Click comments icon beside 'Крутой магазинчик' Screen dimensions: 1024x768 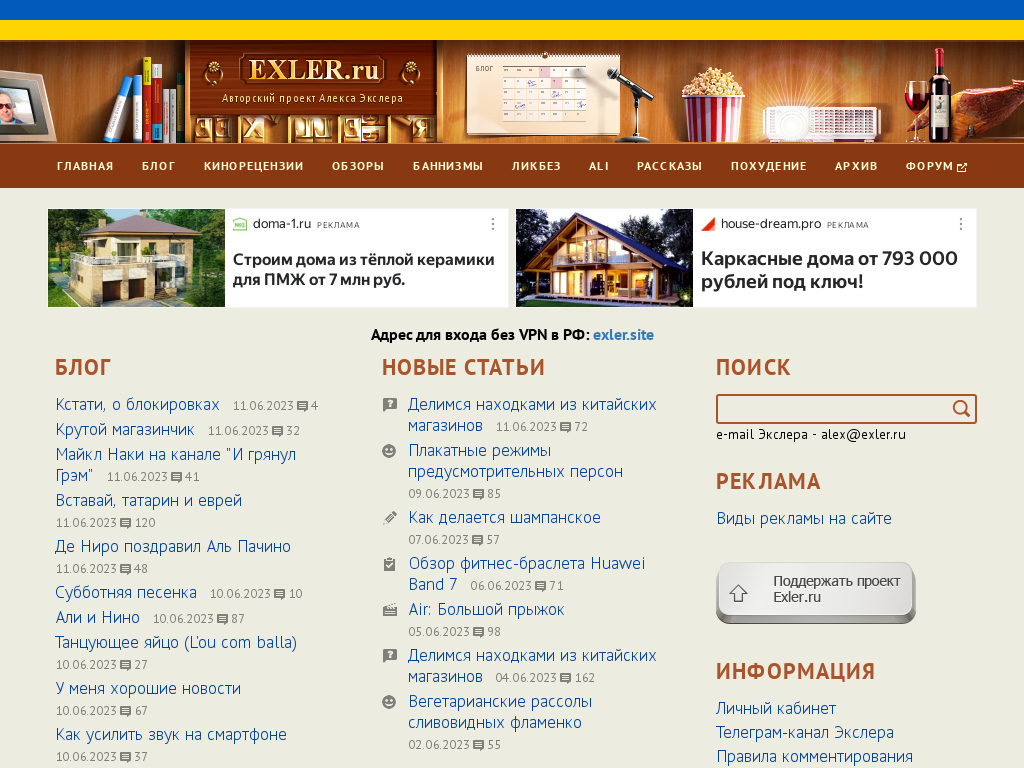point(278,431)
